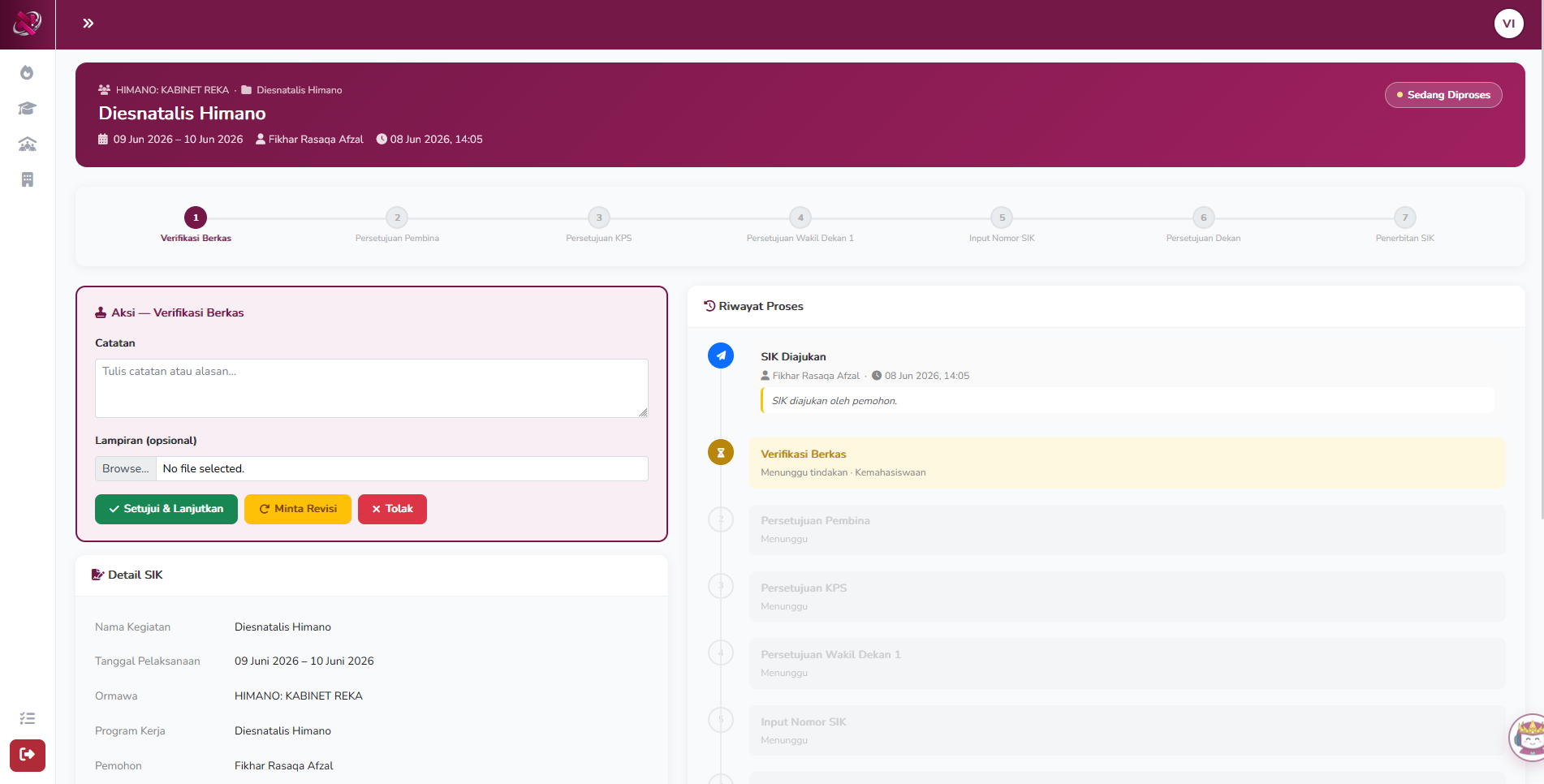Open the VI user avatar menu
This screenshot has width=1544, height=784.
click(1508, 24)
